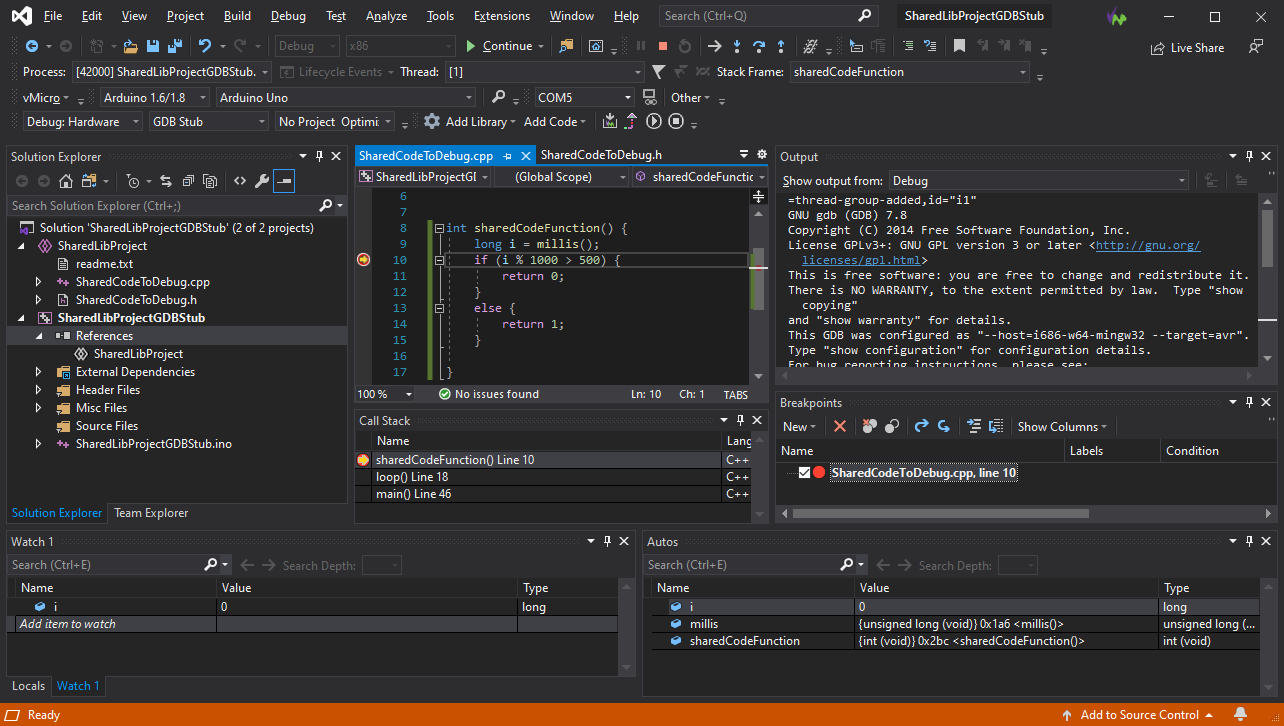Click the vMicro circular play icon
Image resolution: width=1284 pixels, height=726 pixels.
[654, 121]
